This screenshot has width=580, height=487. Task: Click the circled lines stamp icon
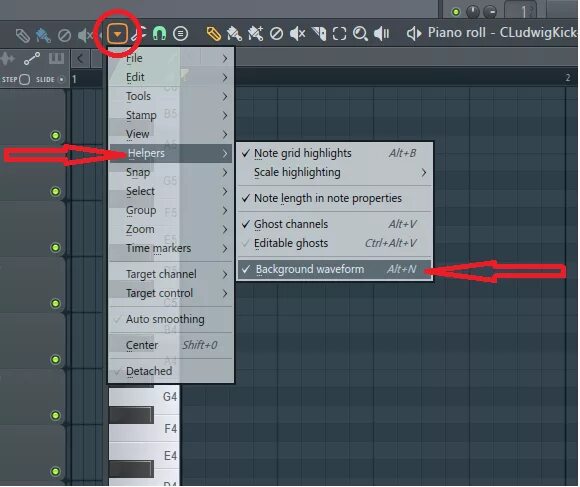coord(181,34)
